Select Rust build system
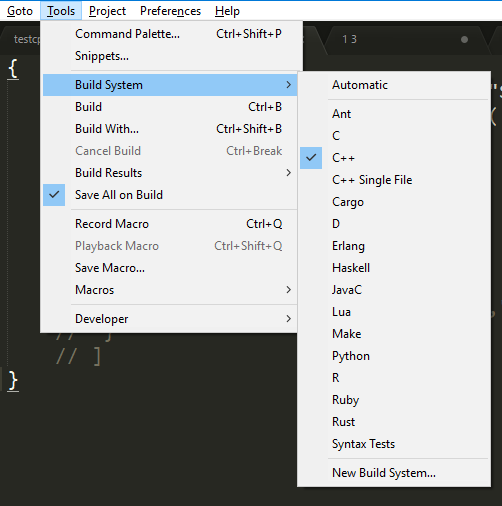Viewport: 502px width, 506px height. click(x=394, y=422)
